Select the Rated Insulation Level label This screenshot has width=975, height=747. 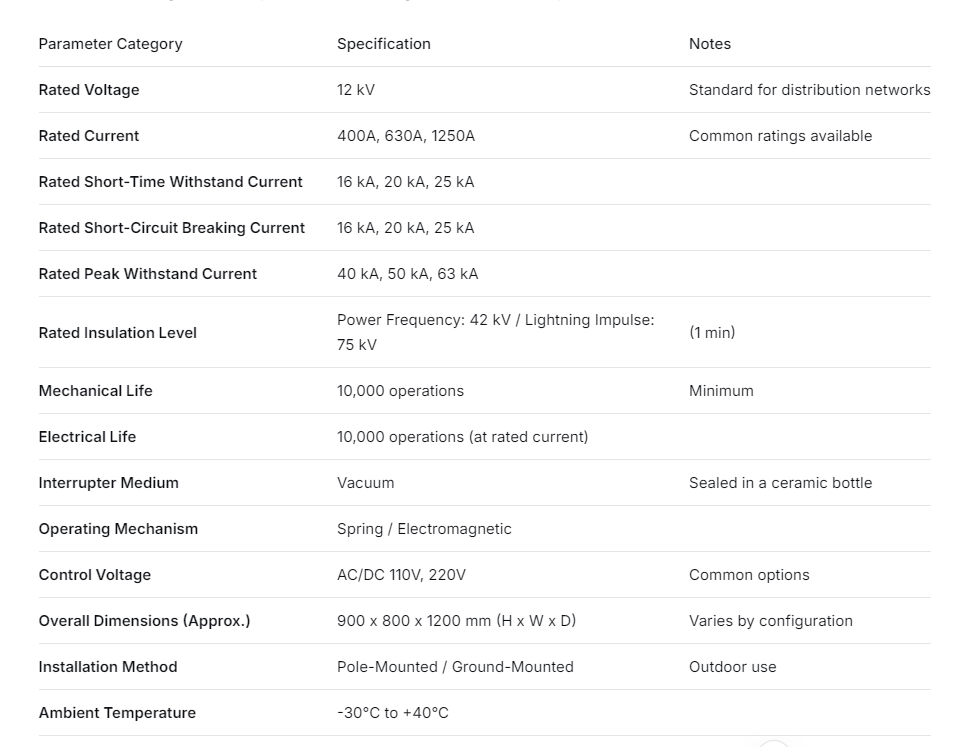coord(117,333)
